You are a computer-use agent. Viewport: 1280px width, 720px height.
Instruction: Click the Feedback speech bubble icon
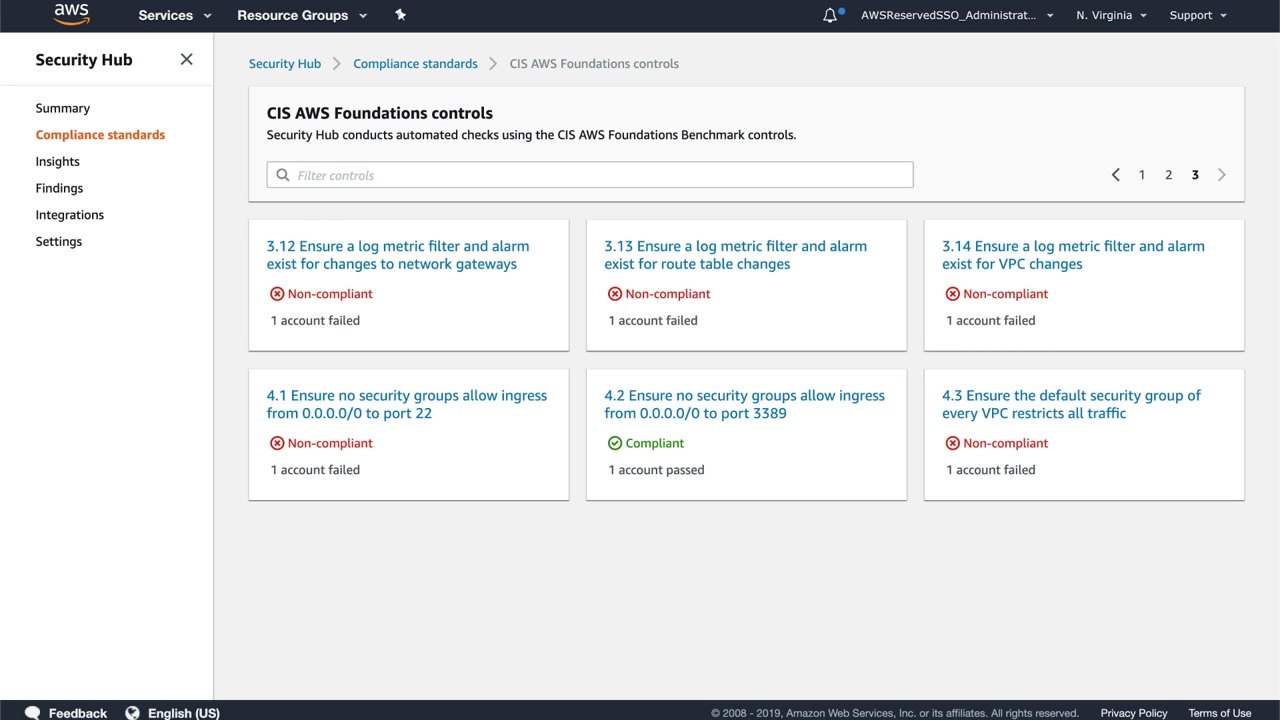[x=32, y=713]
